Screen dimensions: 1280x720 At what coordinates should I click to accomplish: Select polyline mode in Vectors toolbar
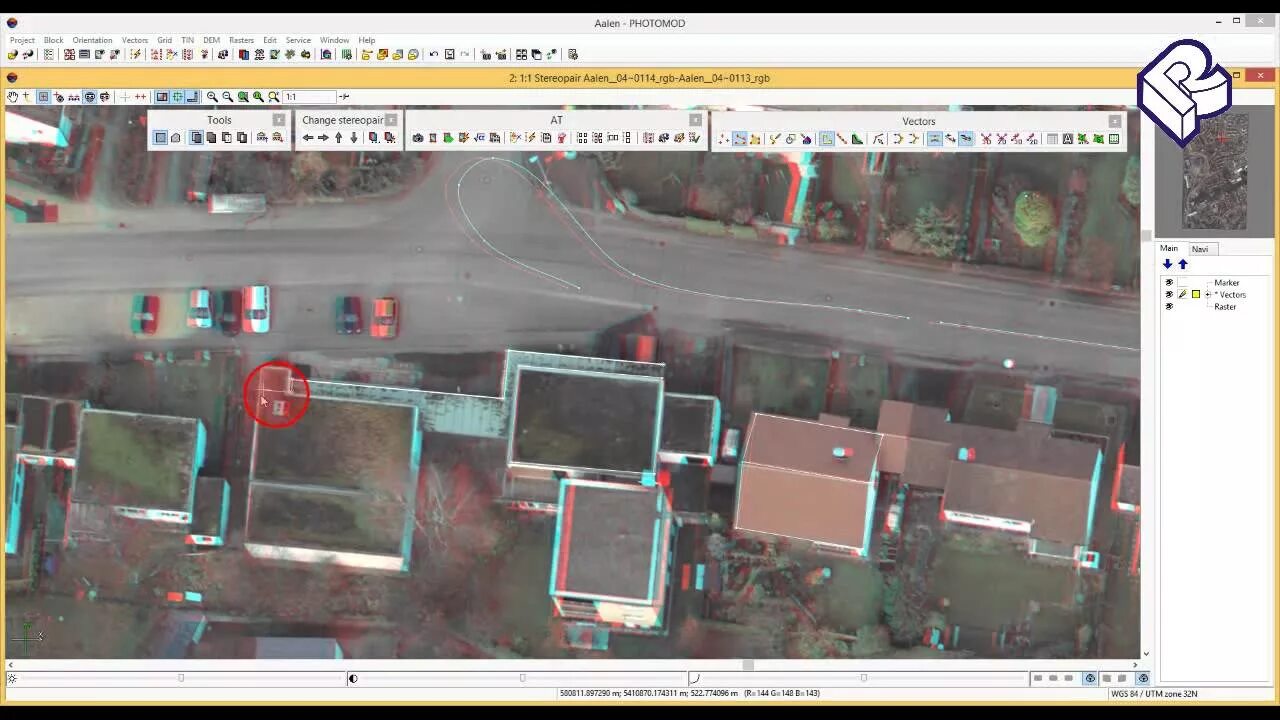click(x=739, y=138)
